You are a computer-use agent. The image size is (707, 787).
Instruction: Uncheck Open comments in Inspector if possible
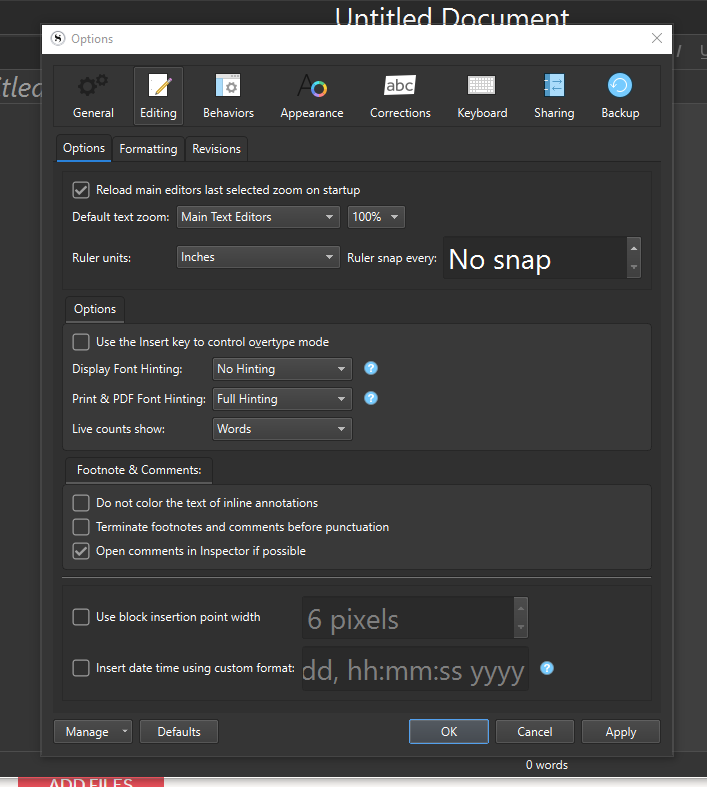[81, 551]
